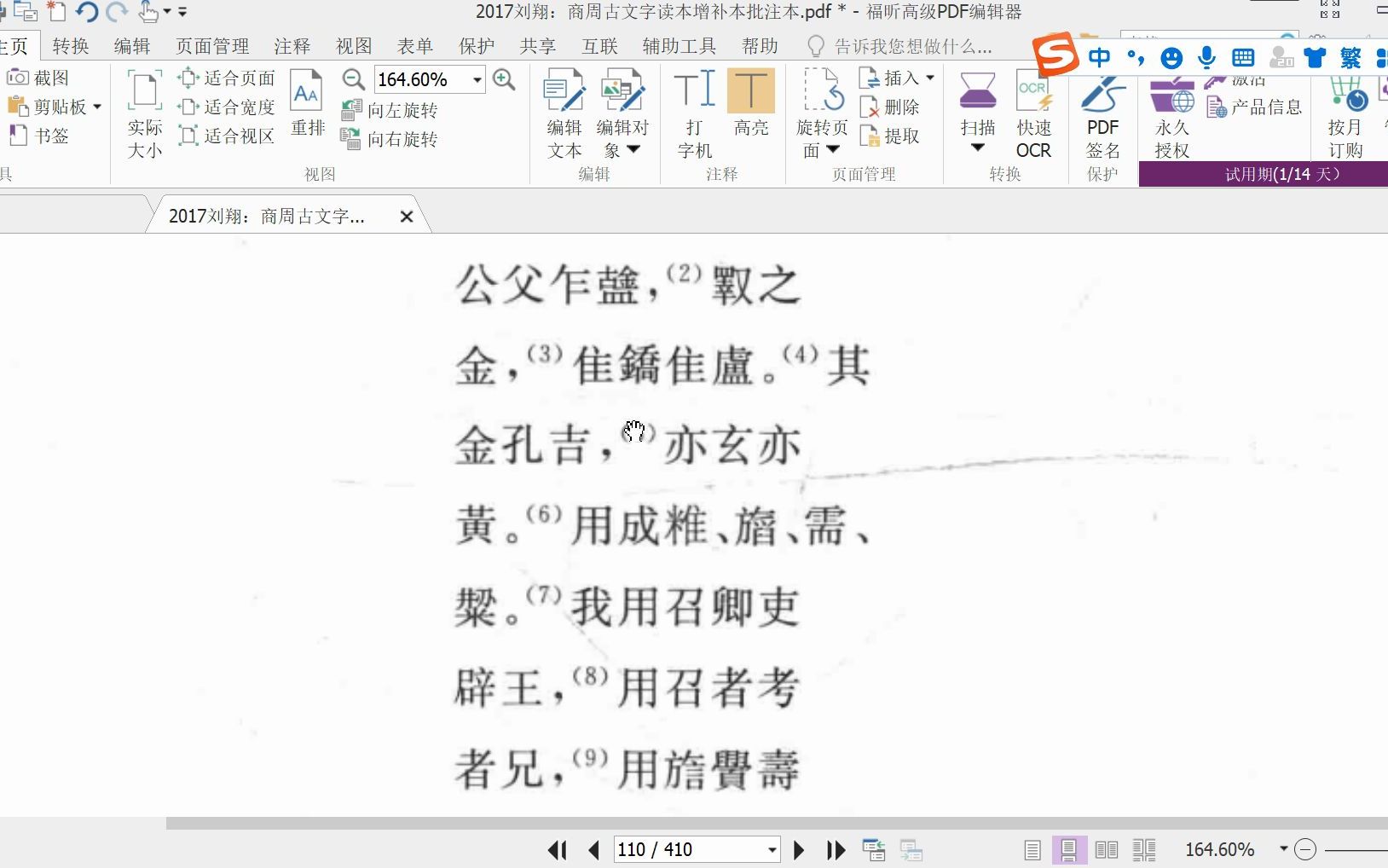This screenshot has width=1388, height=868.
Task: Open accessibility tools (辅助工具) tab
Action: (680, 46)
